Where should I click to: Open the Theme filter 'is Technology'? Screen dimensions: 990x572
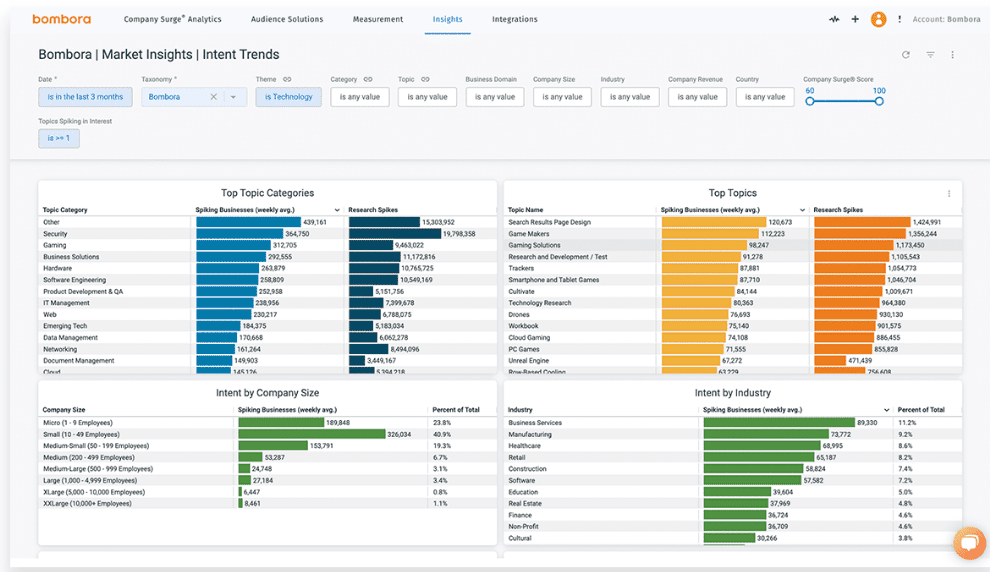pos(289,97)
